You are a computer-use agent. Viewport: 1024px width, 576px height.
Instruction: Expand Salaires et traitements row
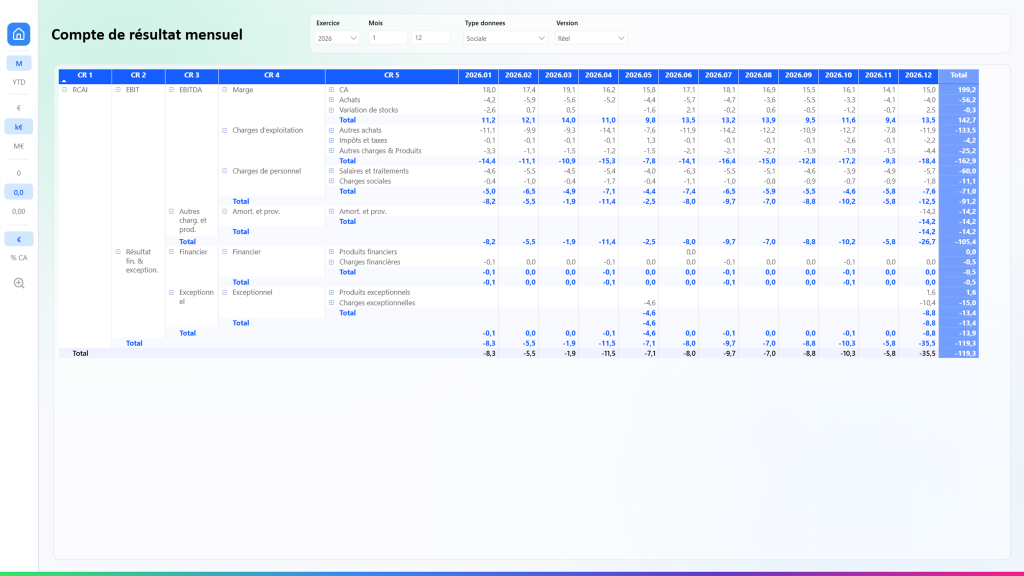coord(332,171)
